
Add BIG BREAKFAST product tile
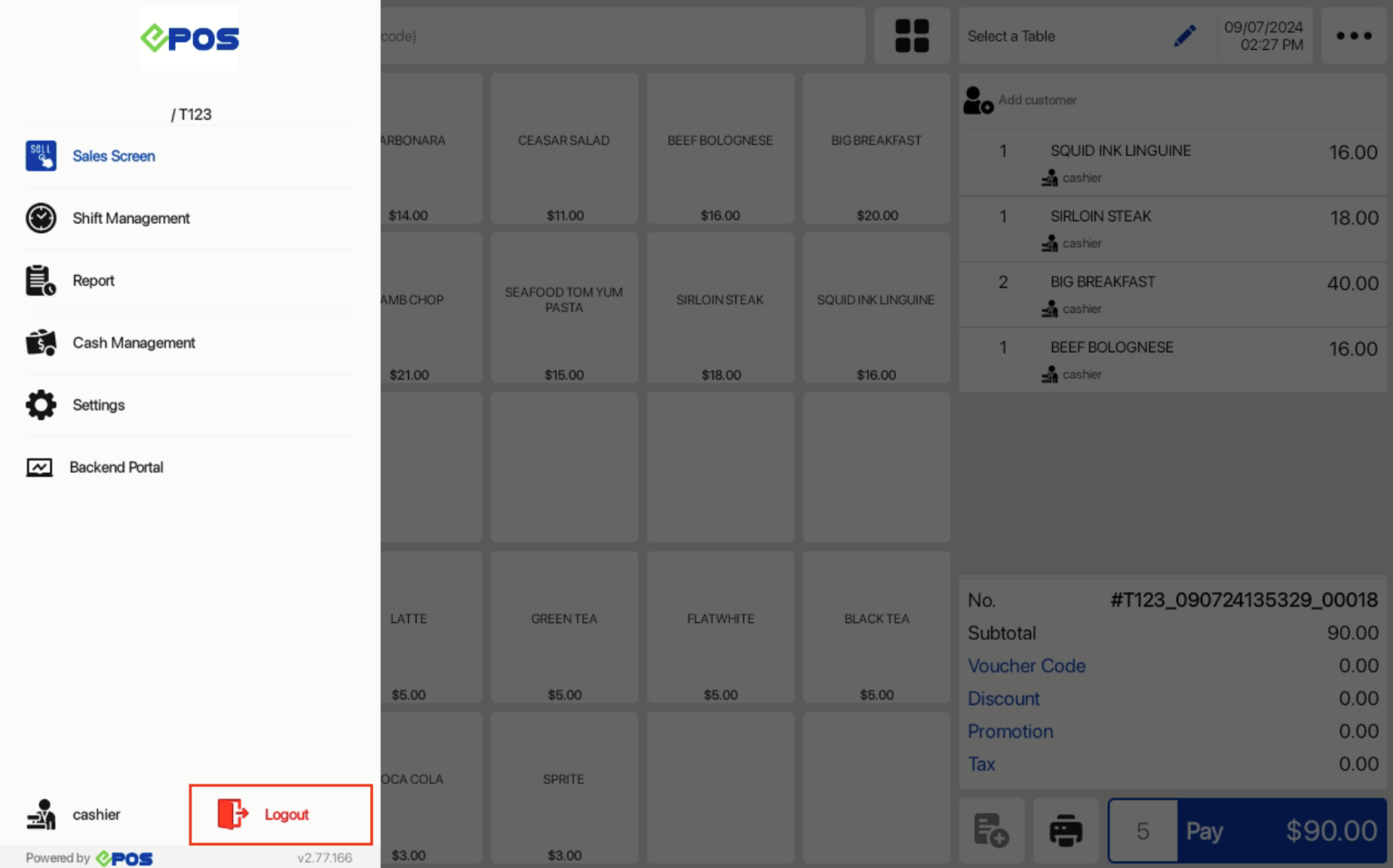876,149
